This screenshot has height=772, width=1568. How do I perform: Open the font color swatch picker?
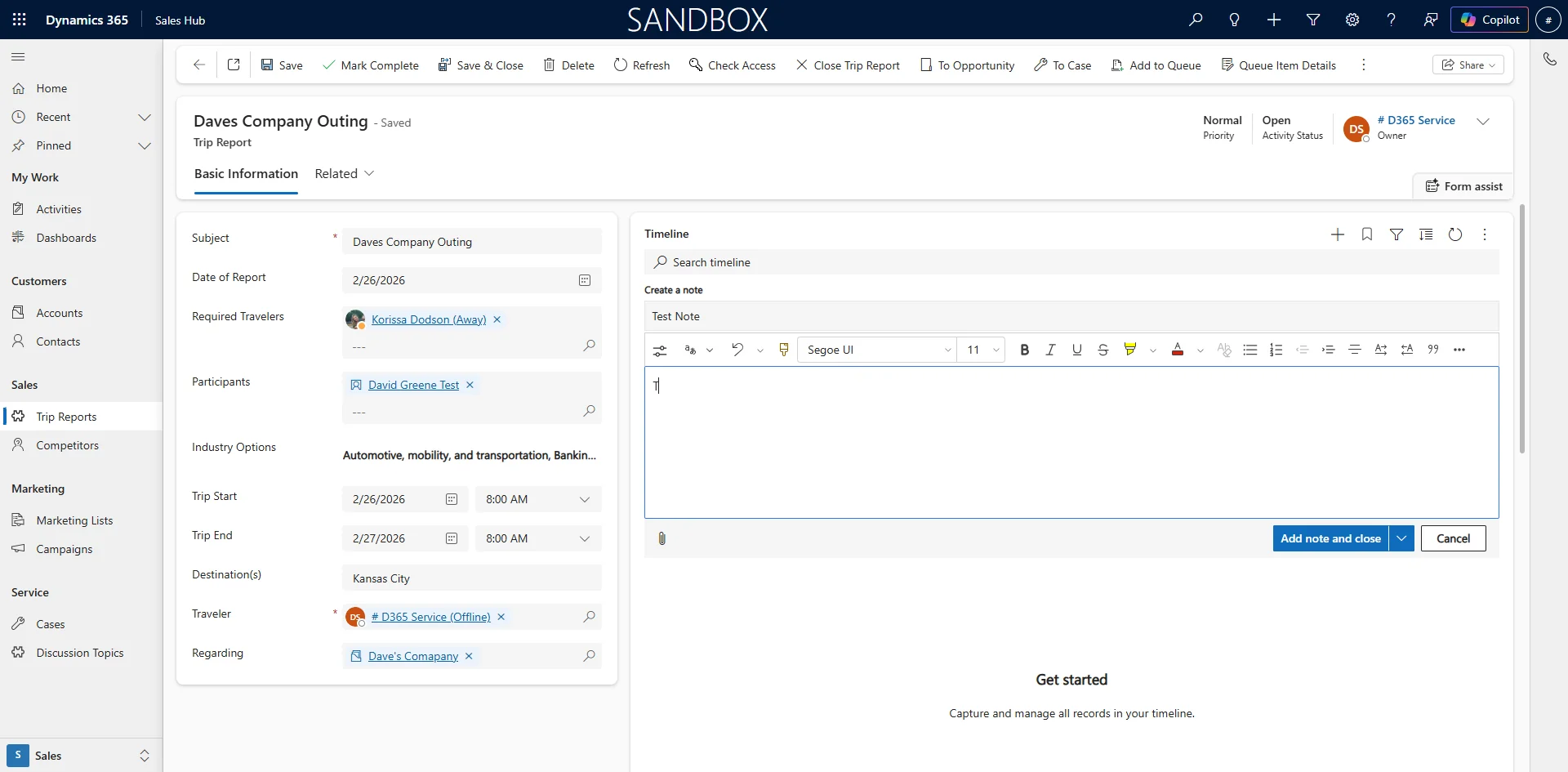coord(1179,350)
